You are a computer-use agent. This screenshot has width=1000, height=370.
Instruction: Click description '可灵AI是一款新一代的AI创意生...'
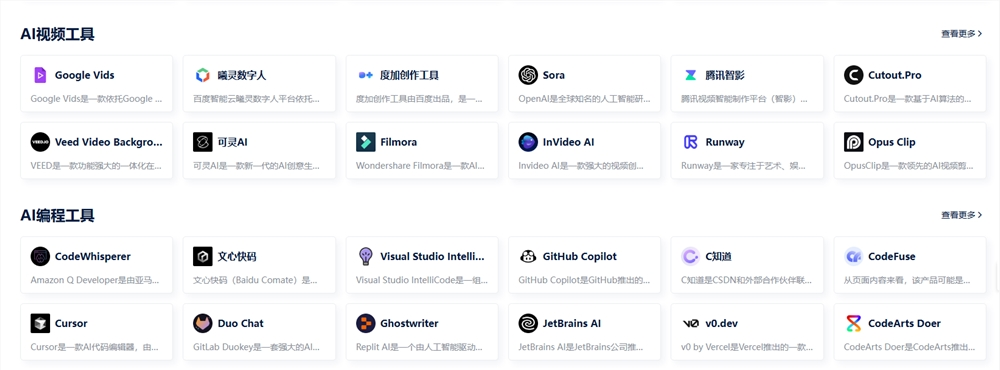[257, 166]
